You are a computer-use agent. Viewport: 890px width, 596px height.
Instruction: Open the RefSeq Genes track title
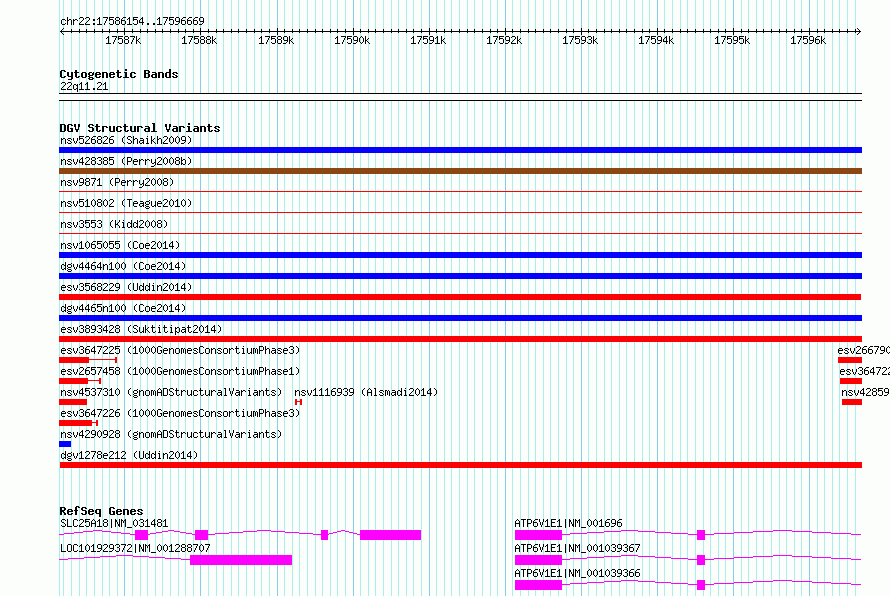[102, 511]
